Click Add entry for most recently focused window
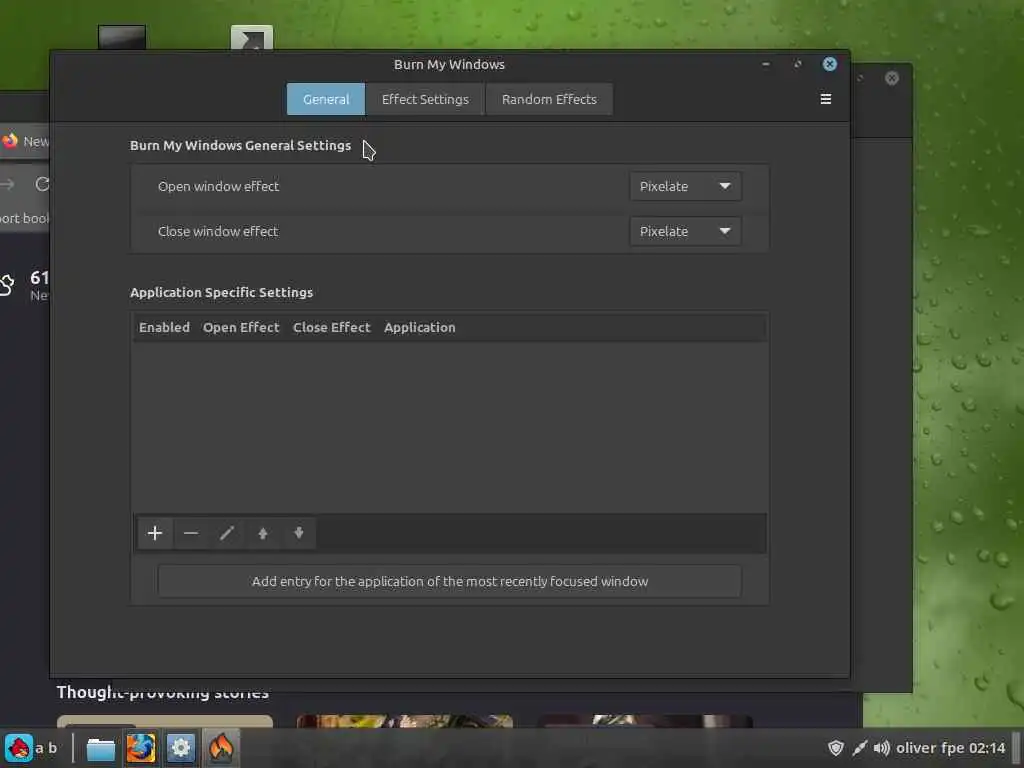The width and height of the screenshot is (1024, 768). [x=449, y=581]
